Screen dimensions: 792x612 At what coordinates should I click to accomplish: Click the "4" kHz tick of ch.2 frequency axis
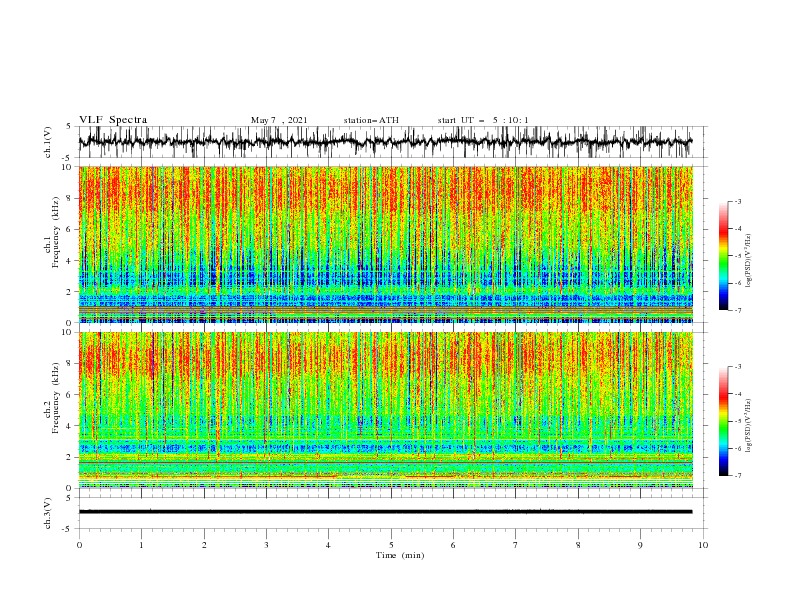70,426
